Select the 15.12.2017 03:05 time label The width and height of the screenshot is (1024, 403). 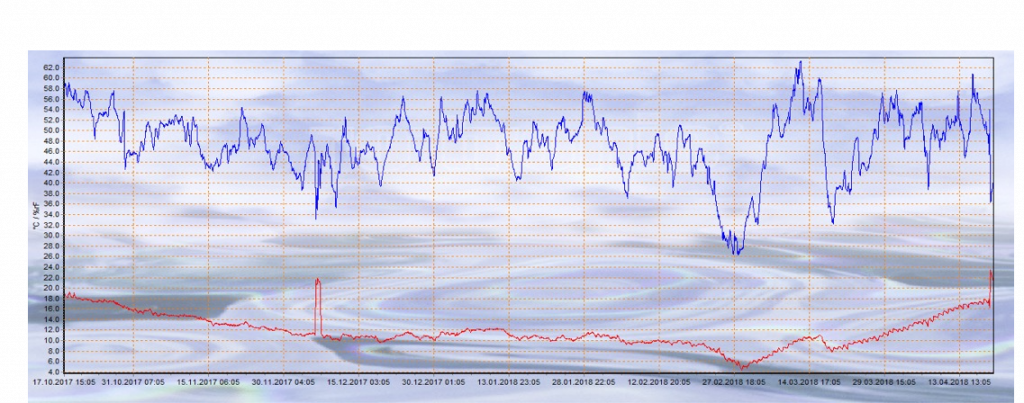360,381
